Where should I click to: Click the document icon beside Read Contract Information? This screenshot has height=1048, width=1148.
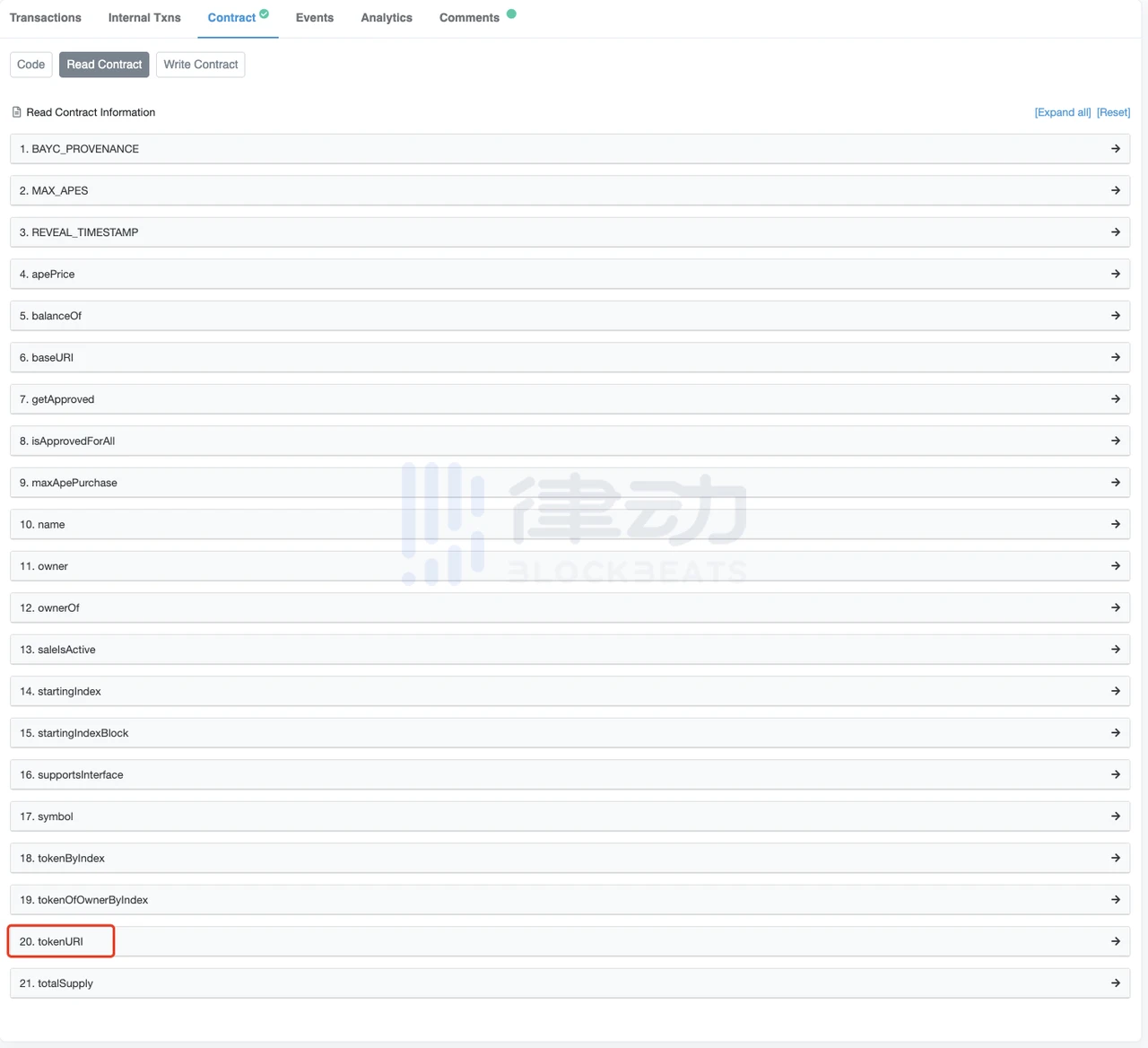16,112
